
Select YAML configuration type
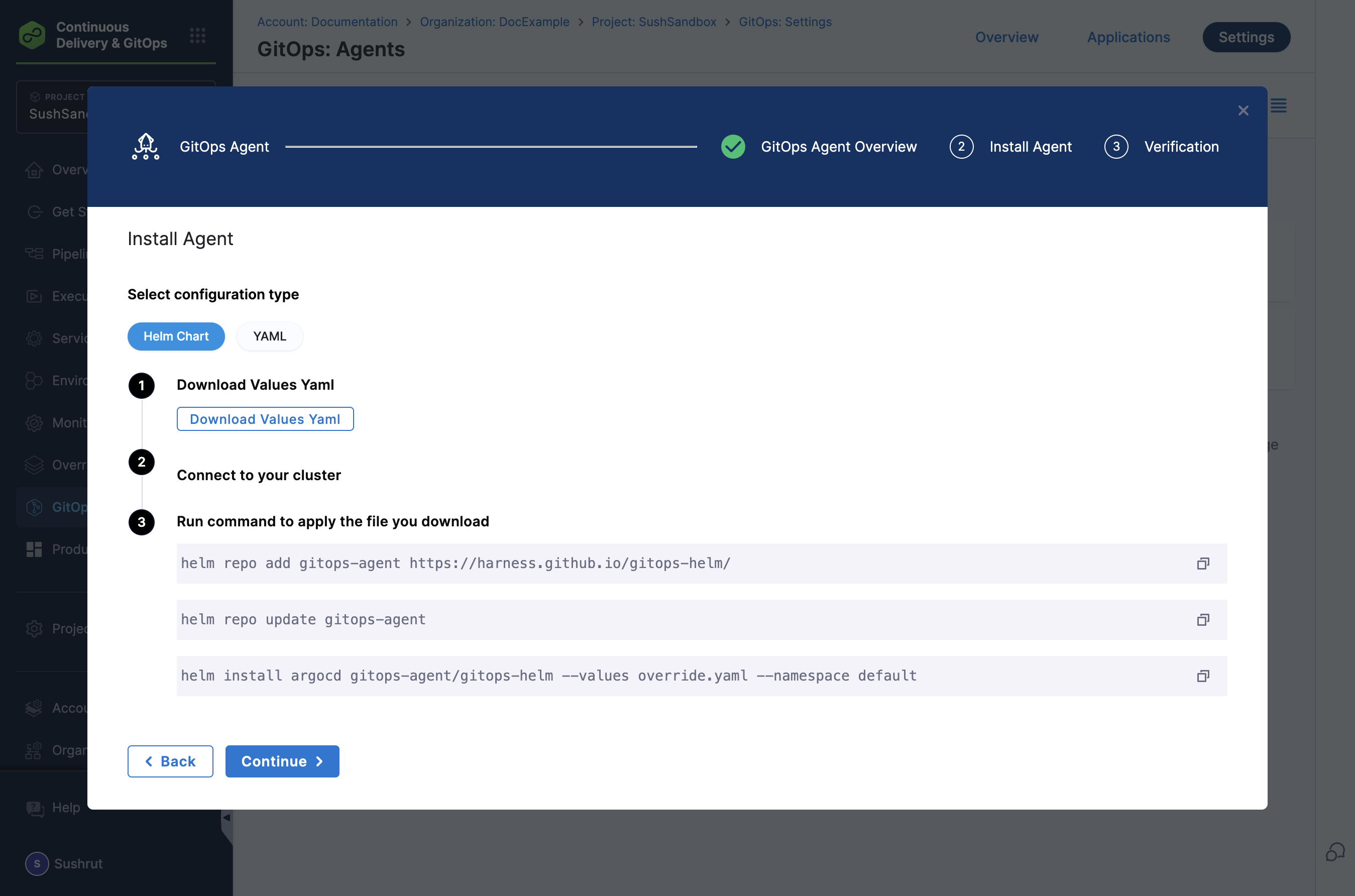coord(270,337)
